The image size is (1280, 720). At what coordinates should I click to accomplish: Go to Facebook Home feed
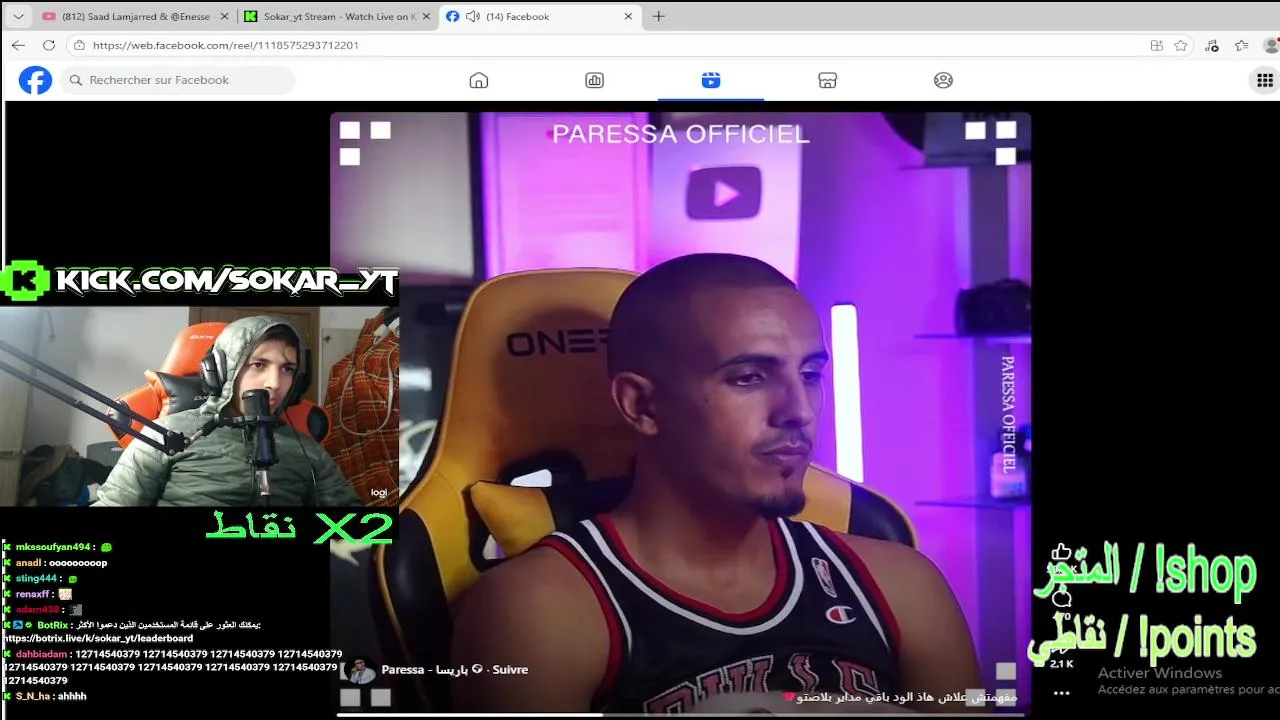click(x=479, y=80)
